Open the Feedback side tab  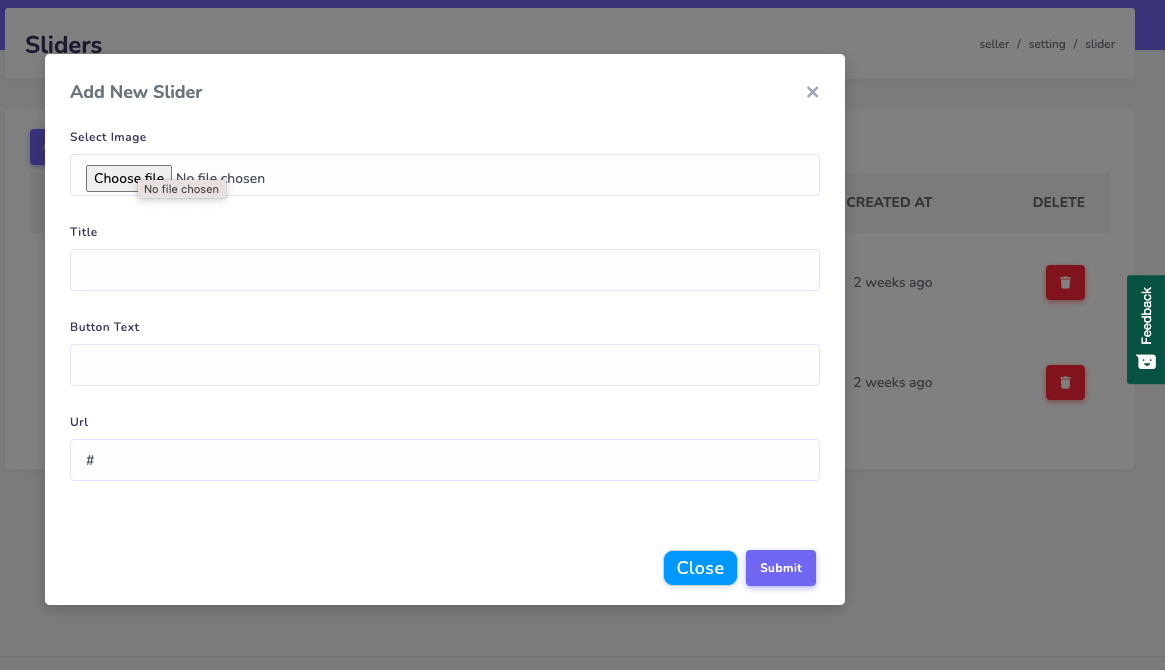1146,315
